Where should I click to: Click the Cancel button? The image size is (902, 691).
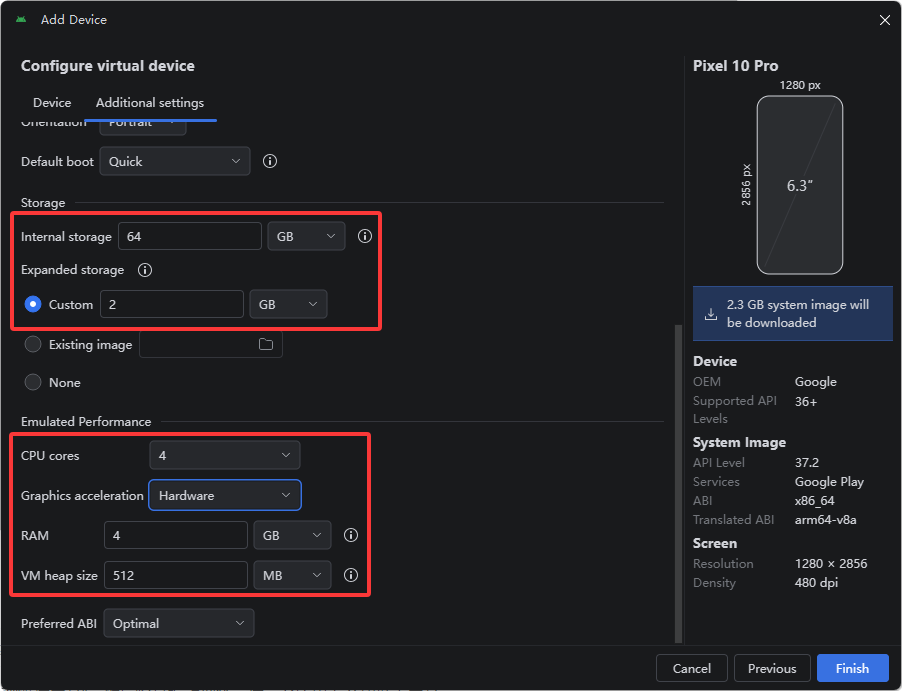(691, 668)
